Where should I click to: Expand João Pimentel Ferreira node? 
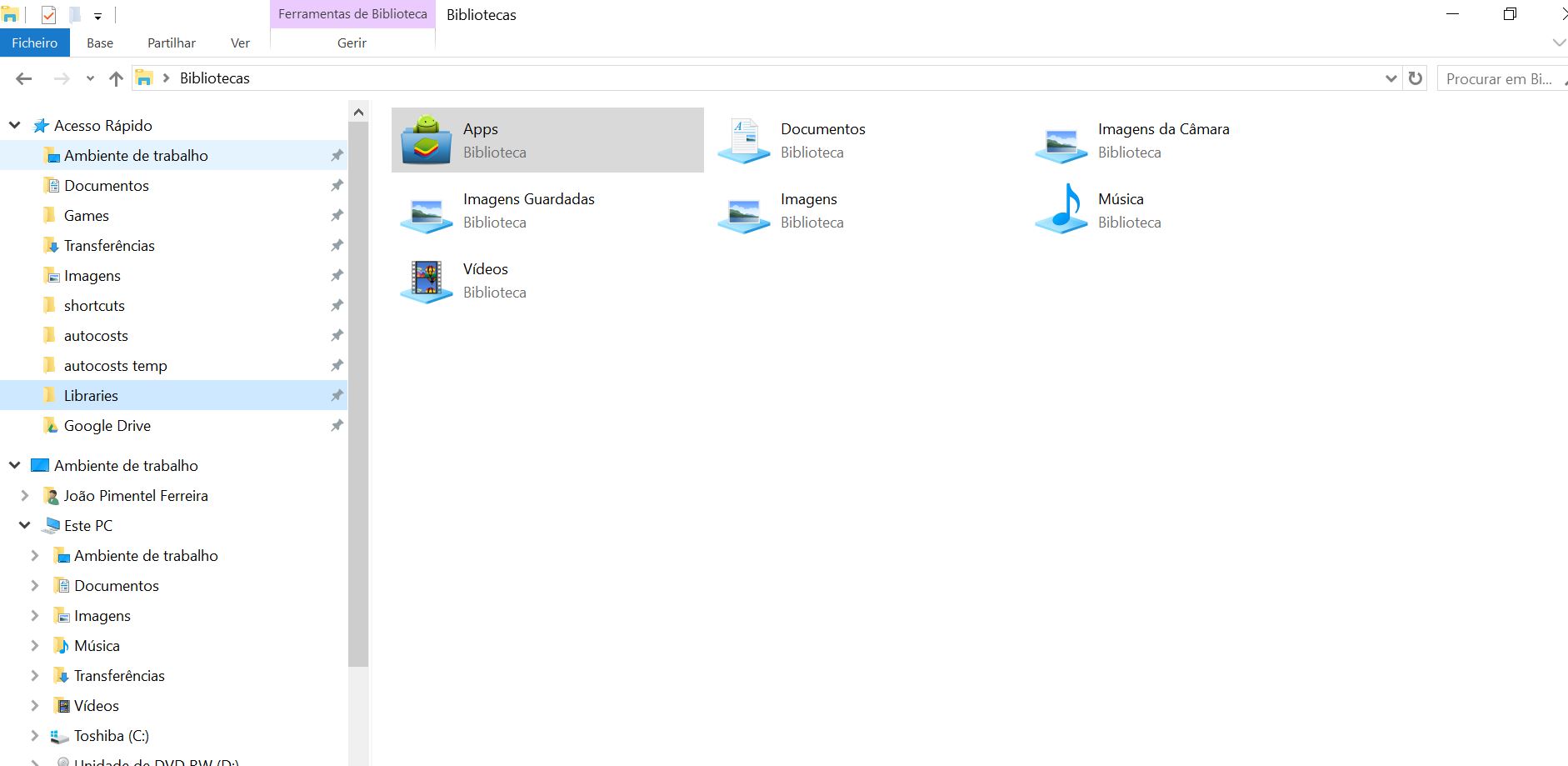pos(24,496)
